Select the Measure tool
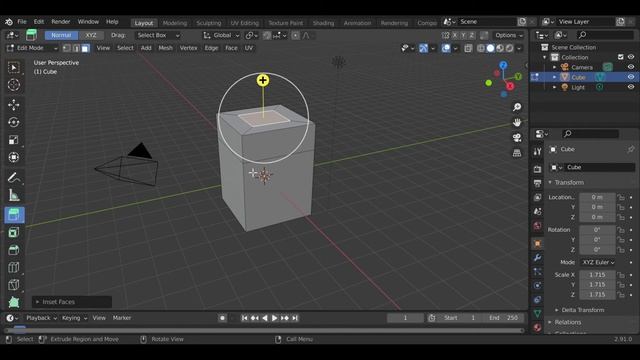 pos(14,195)
